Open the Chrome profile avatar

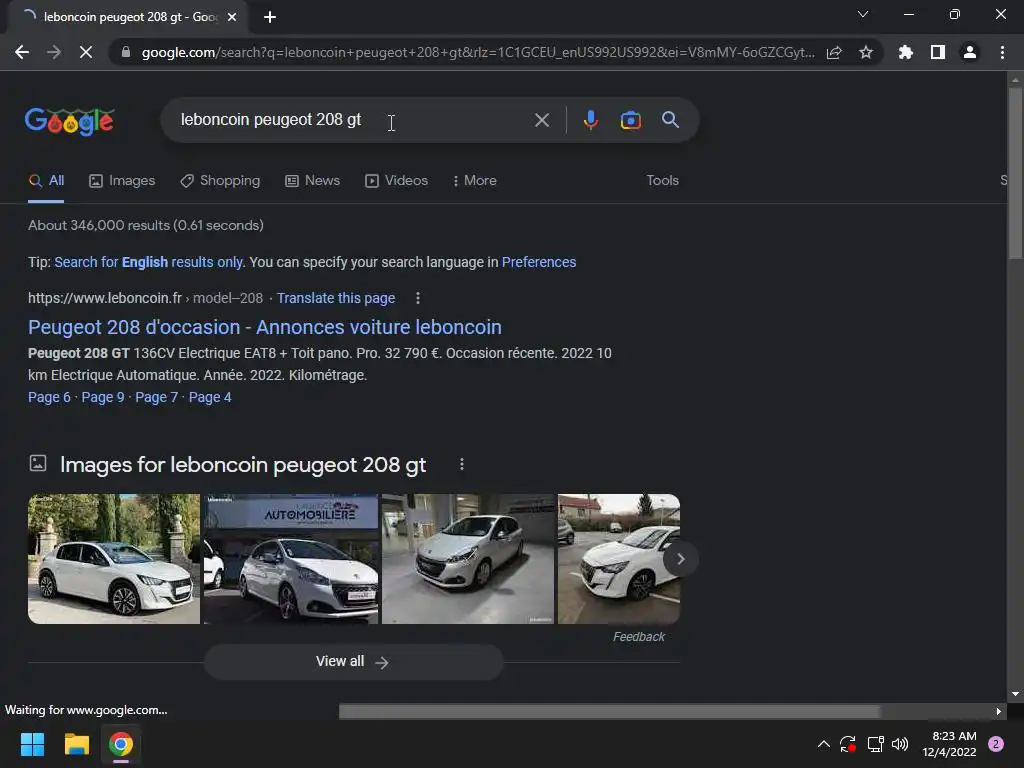[970, 52]
